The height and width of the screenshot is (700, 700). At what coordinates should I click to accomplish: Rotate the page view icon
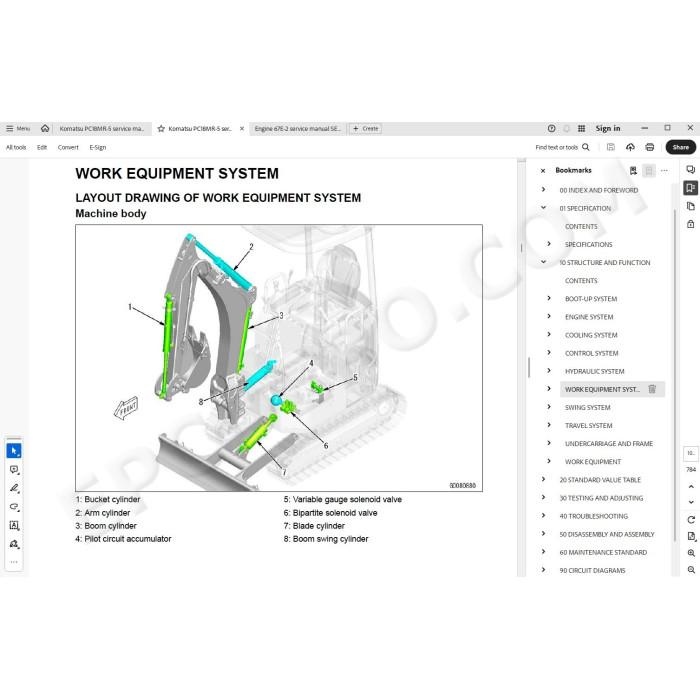pyautogui.click(x=691, y=520)
